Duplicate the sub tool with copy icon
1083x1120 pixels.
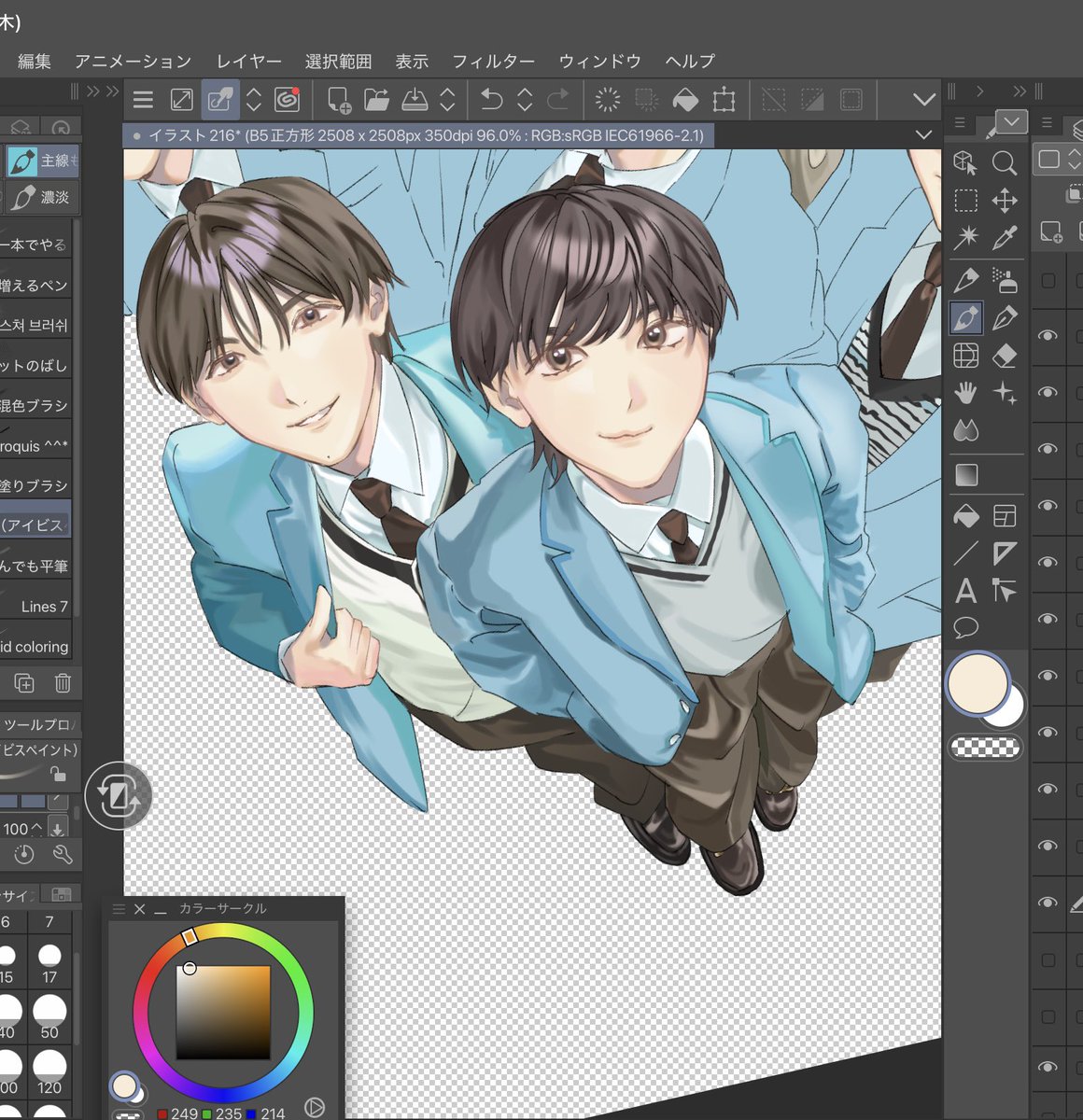[23, 682]
